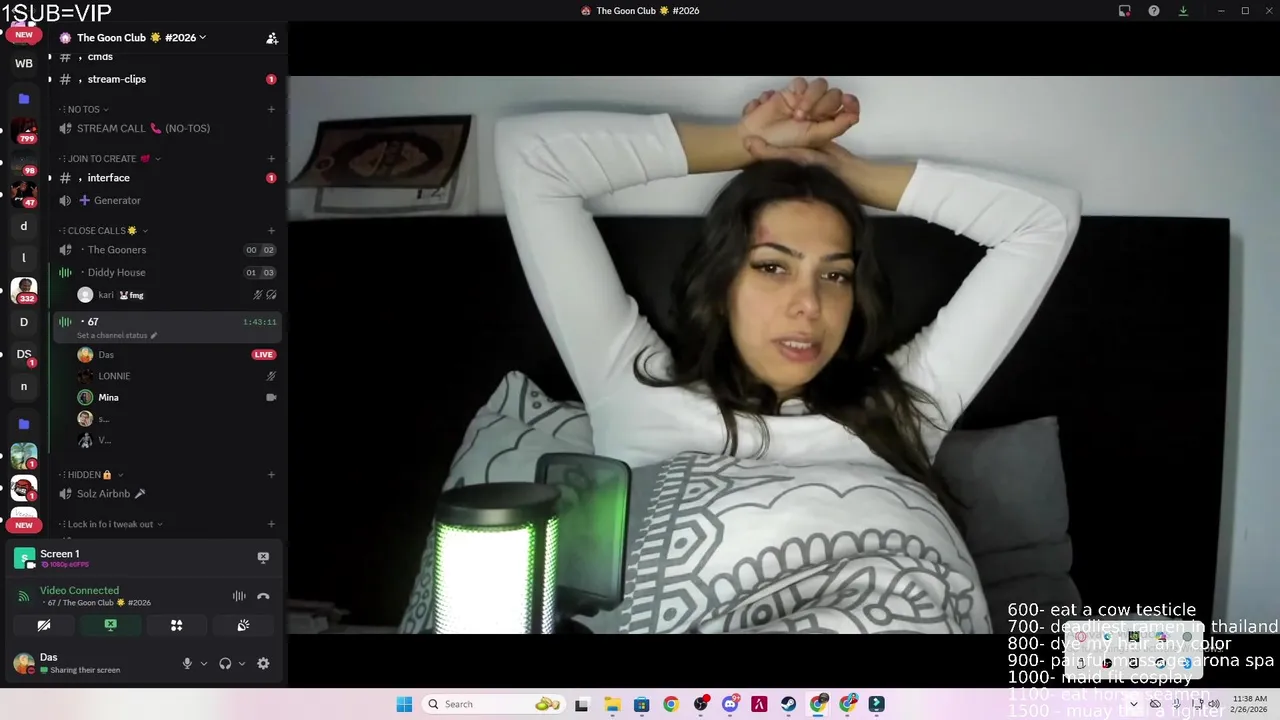Open the stream-clips text channel
This screenshot has height=720, width=1280.
[117, 79]
